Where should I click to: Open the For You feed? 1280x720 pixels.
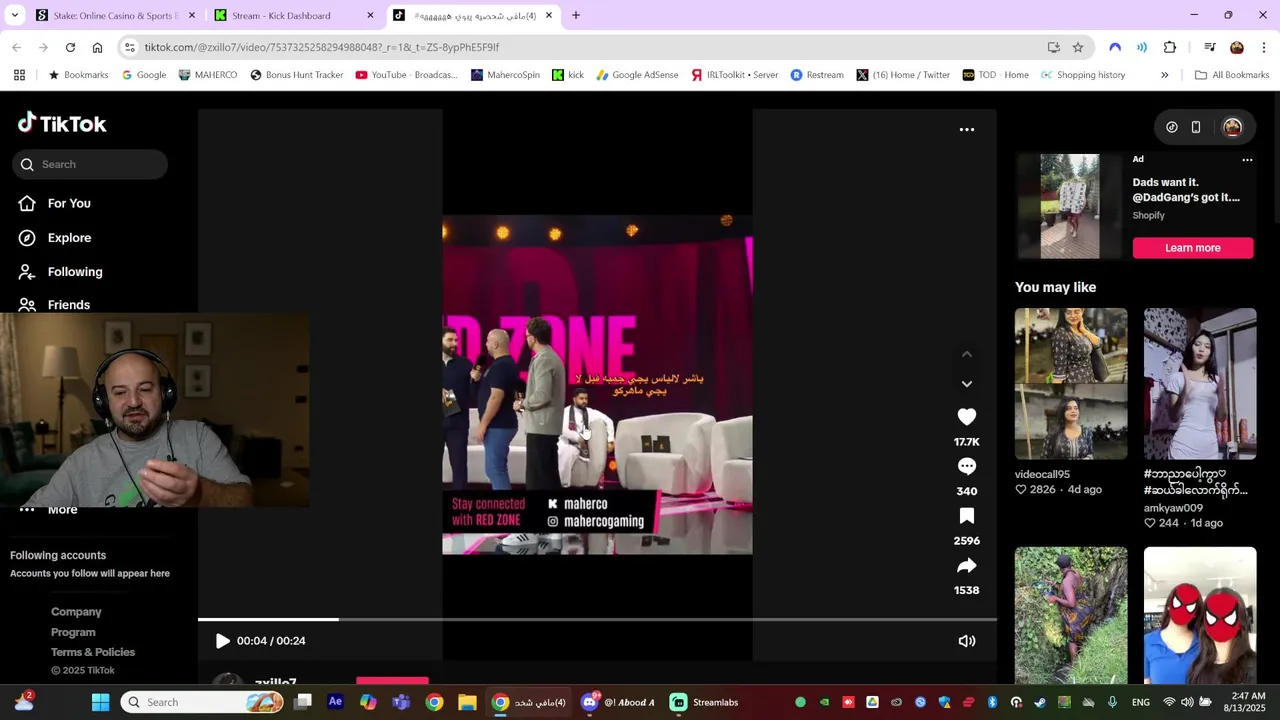[x=55, y=203]
